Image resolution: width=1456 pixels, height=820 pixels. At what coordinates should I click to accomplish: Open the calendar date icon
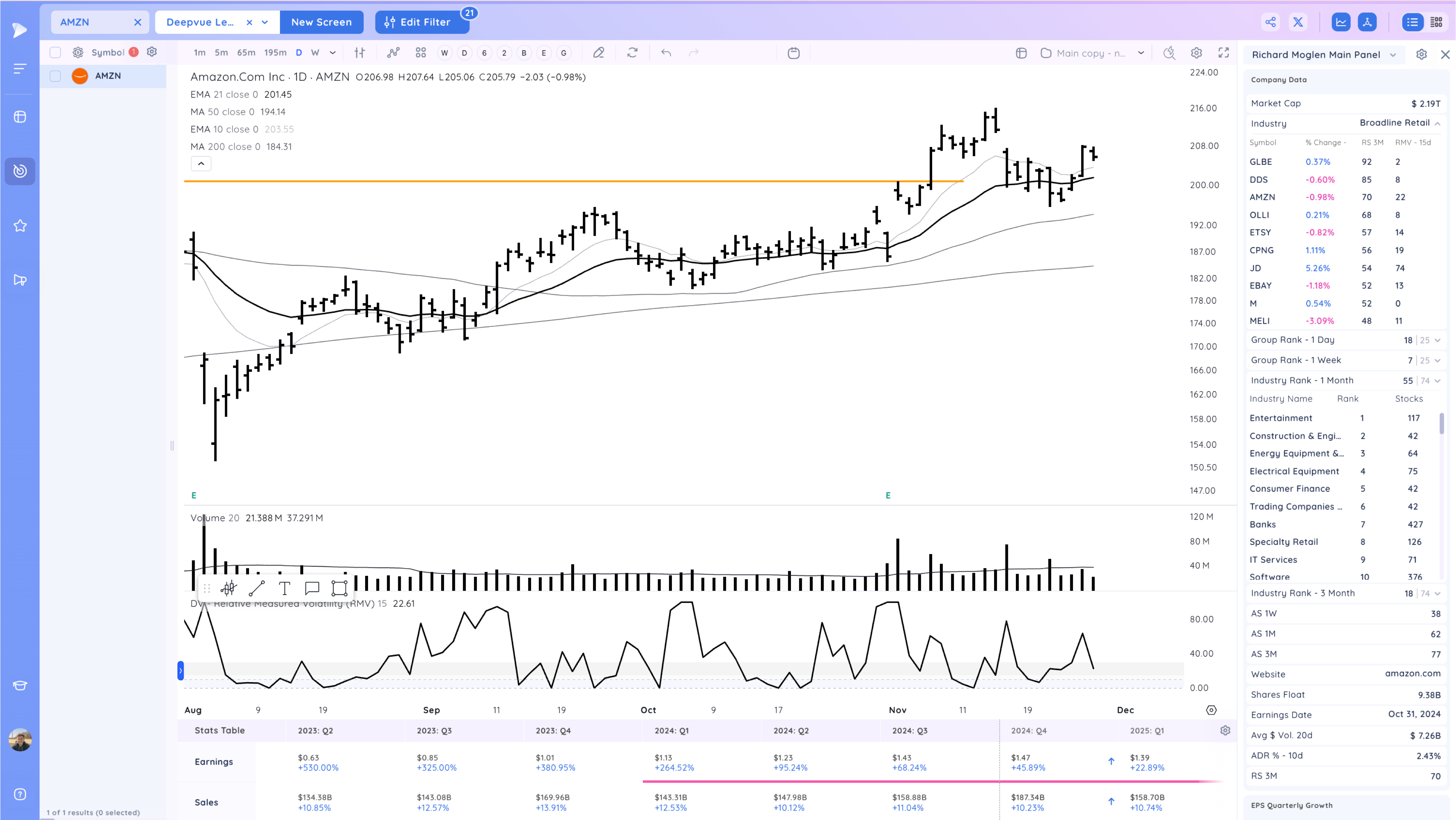click(794, 52)
